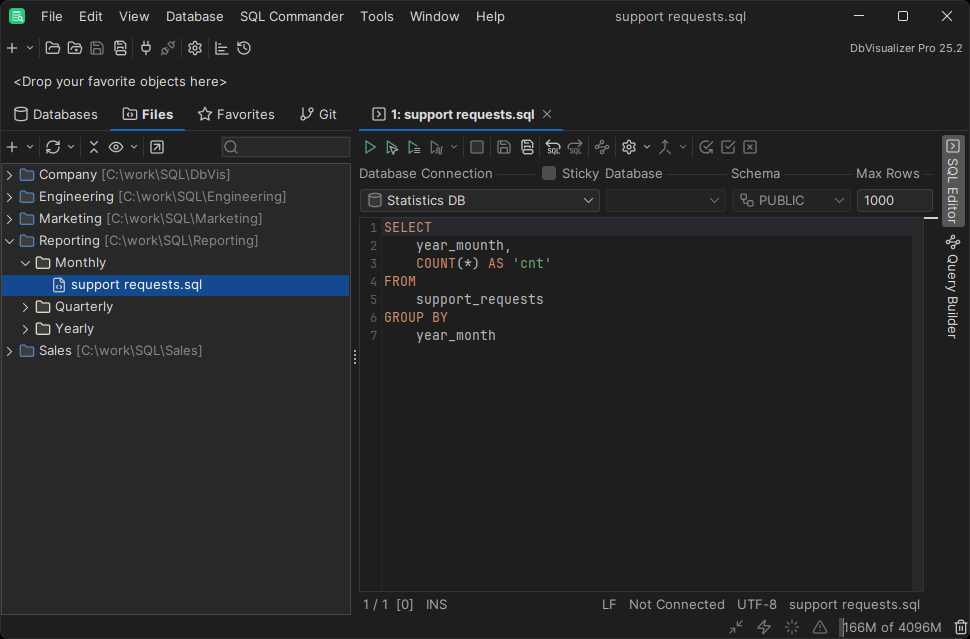Execute the statement at cursor
This screenshot has width=970, height=639.
[x=392, y=147]
